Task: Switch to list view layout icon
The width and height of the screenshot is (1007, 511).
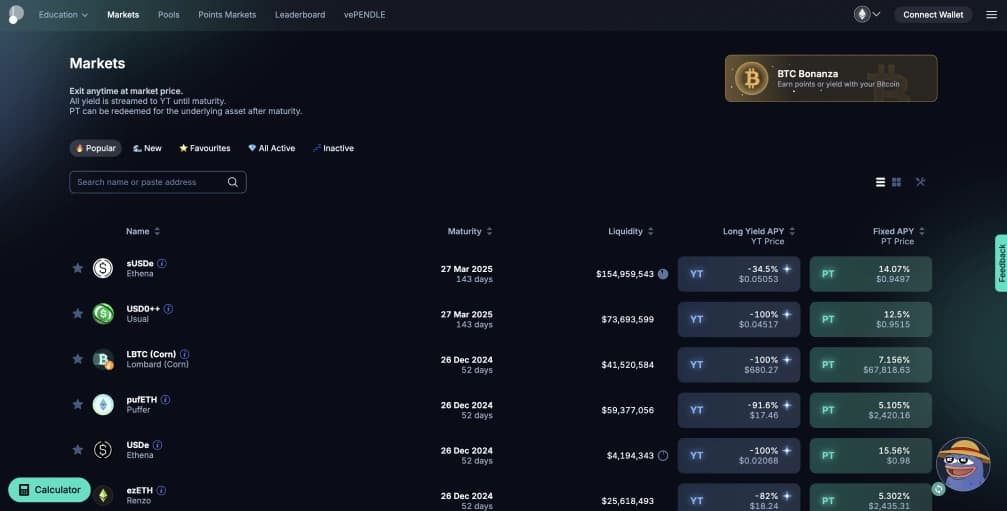Action: coord(880,182)
